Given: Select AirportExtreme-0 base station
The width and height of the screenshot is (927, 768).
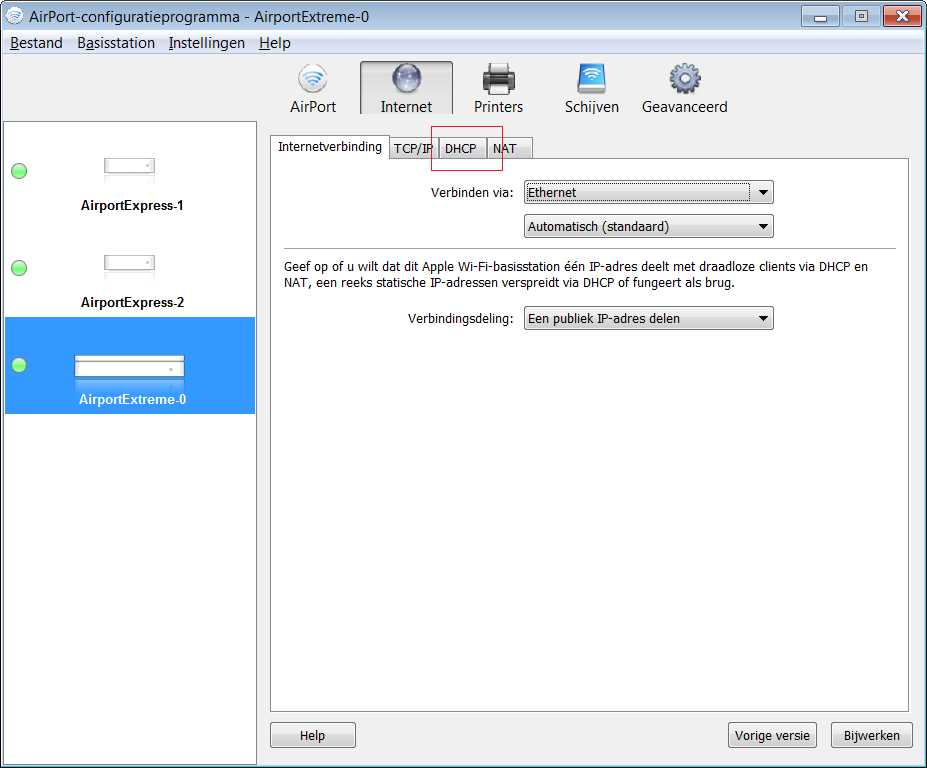Looking at the screenshot, I should (130, 374).
